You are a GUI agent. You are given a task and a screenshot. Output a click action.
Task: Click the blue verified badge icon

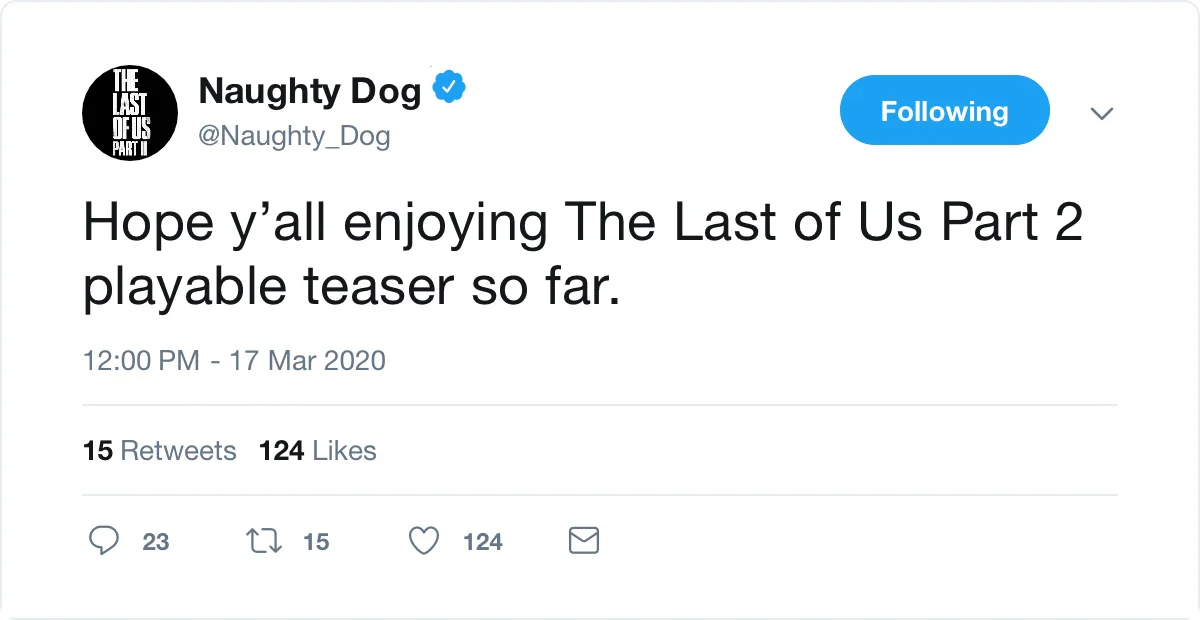coord(449,89)
